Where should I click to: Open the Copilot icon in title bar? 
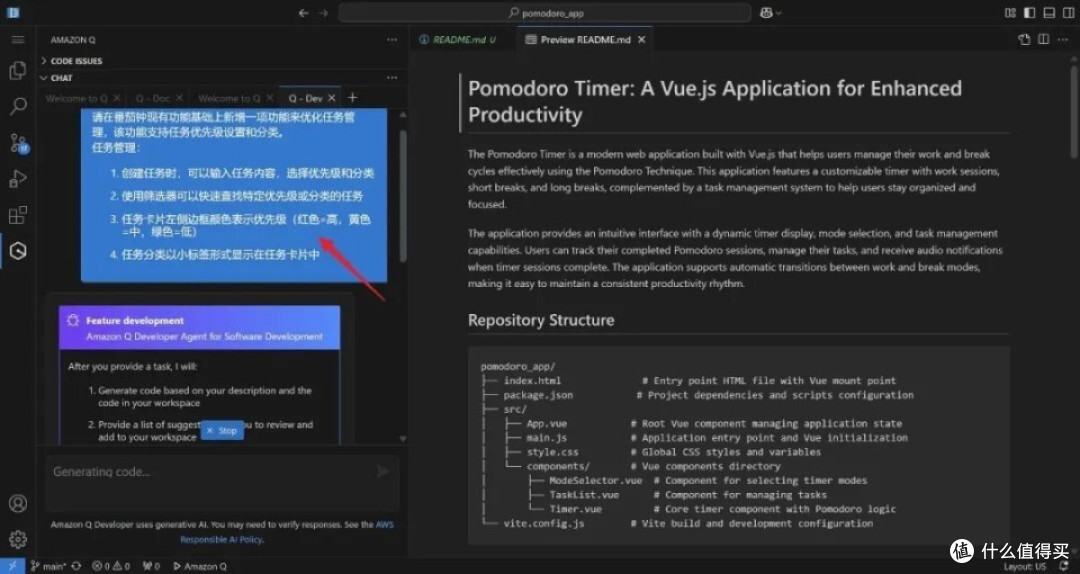click(x=765, y=12)
